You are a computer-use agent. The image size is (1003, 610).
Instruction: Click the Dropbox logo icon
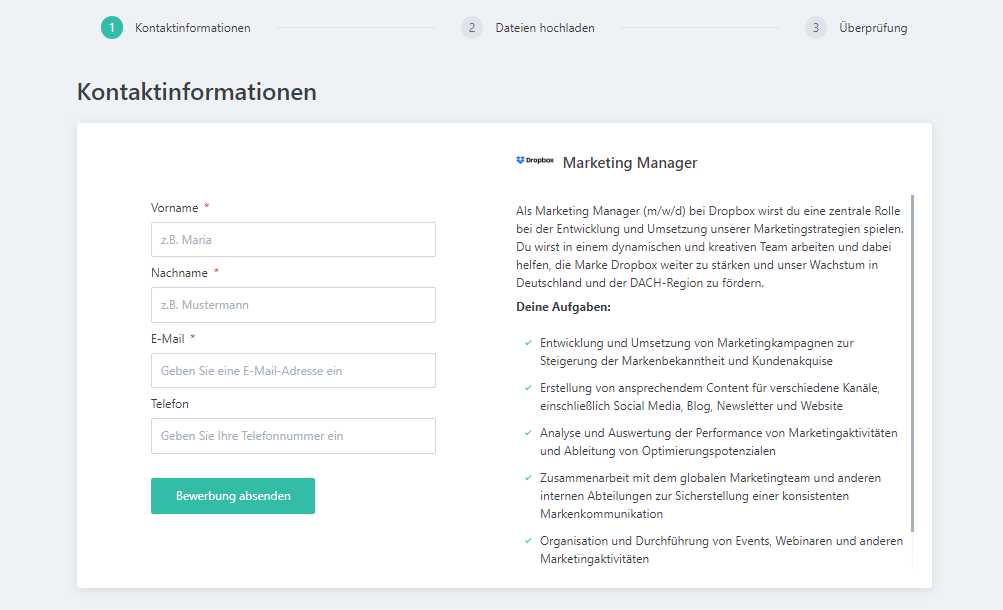pyautogui.click(x=535, y=160)
